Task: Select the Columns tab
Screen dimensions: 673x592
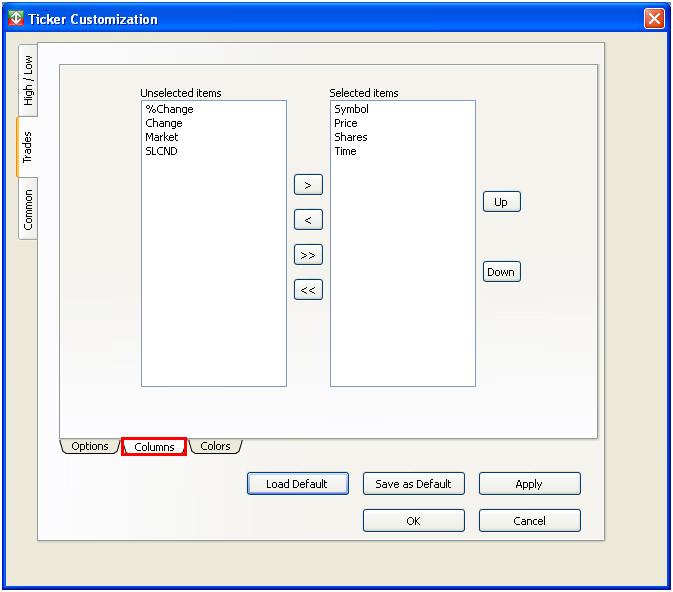Action: coord(154,447)
